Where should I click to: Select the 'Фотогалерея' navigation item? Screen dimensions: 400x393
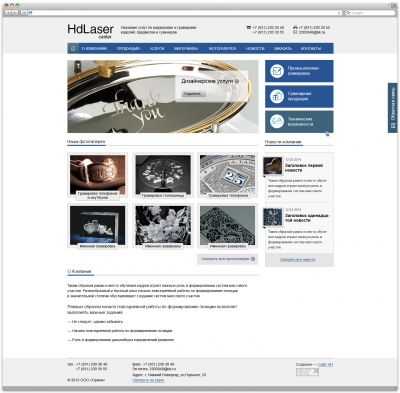pyautogui.click(x=222, y=48)
